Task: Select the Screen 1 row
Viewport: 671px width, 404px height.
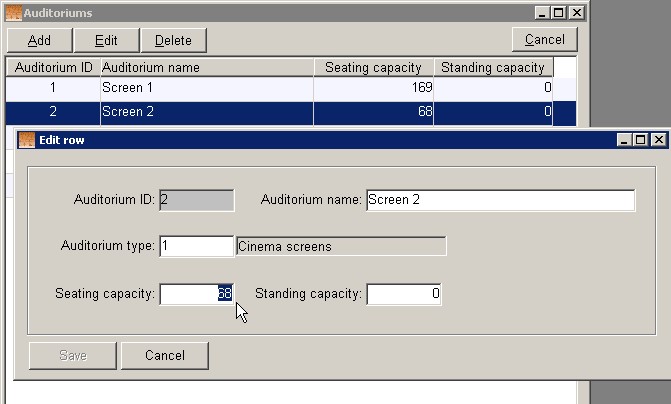Action: pos(206,89)
